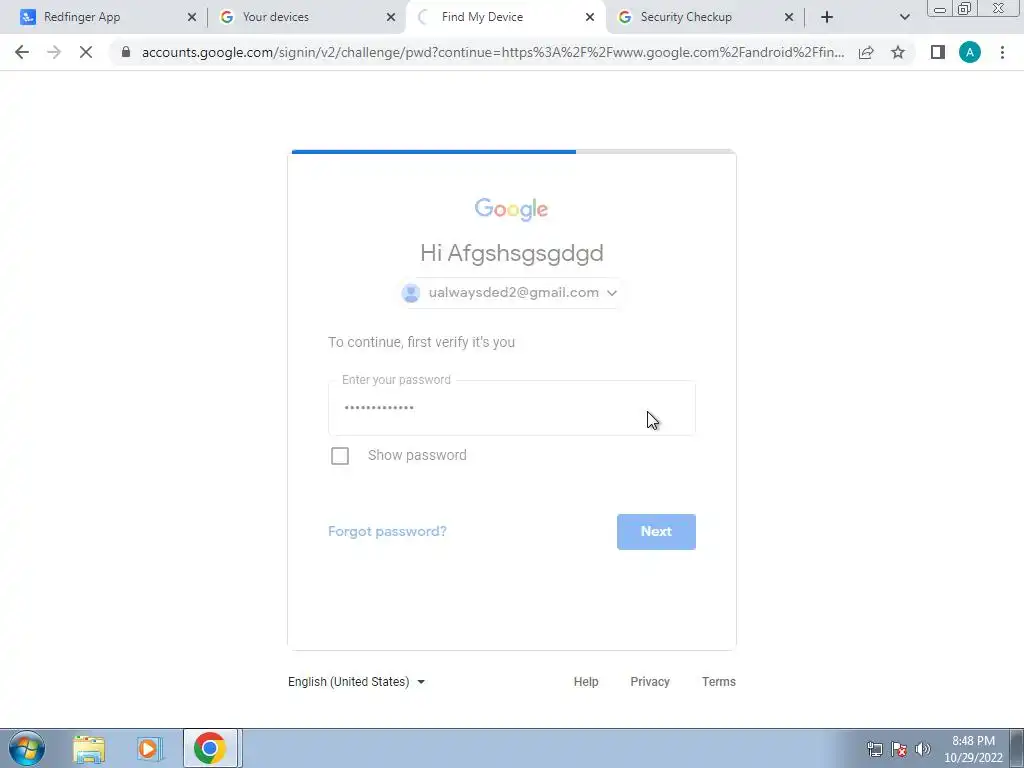Open the Windows Start menu
Screen dimensions: 1024x768
(27, 748)
